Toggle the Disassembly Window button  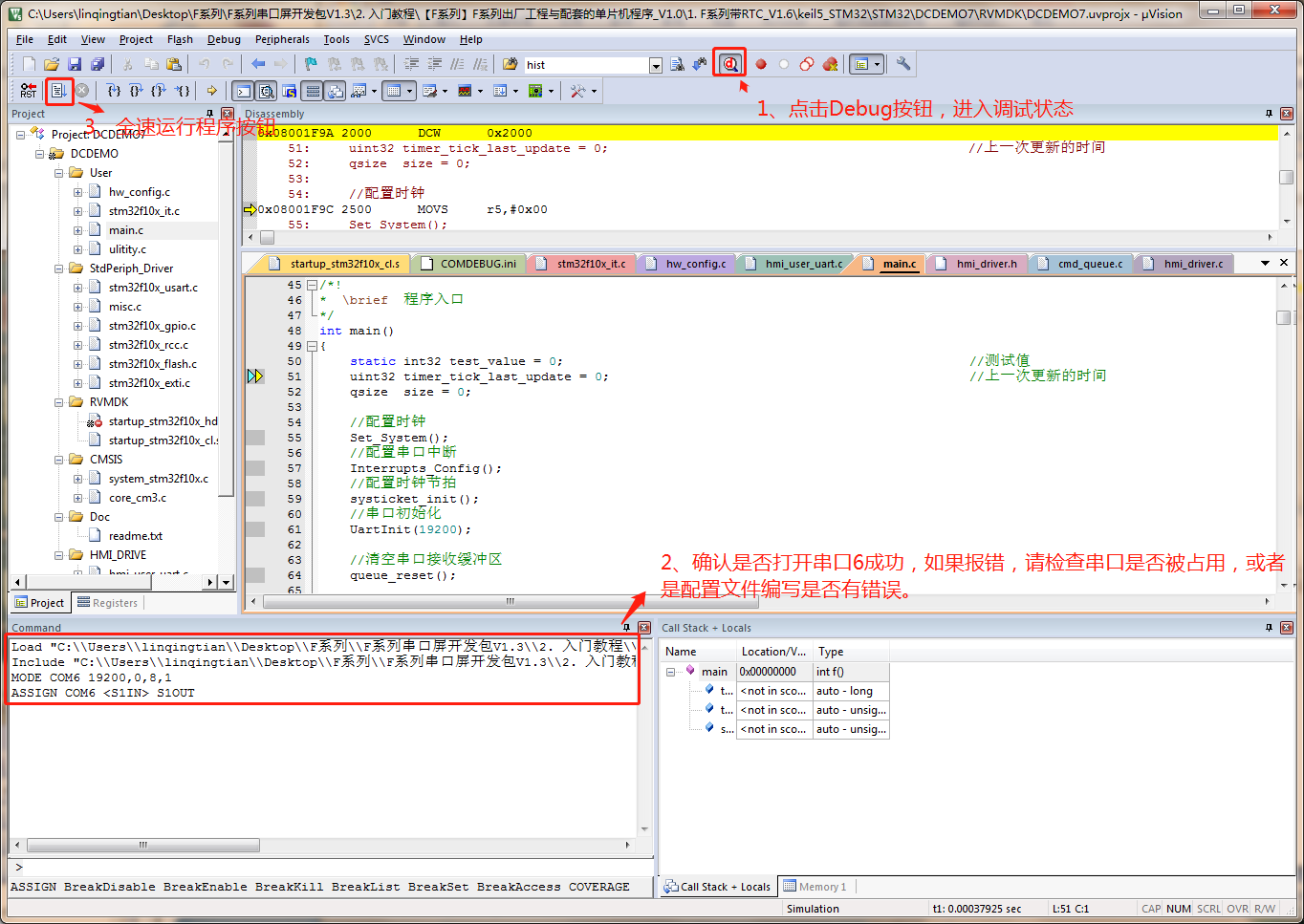click(x=267, y=91)
